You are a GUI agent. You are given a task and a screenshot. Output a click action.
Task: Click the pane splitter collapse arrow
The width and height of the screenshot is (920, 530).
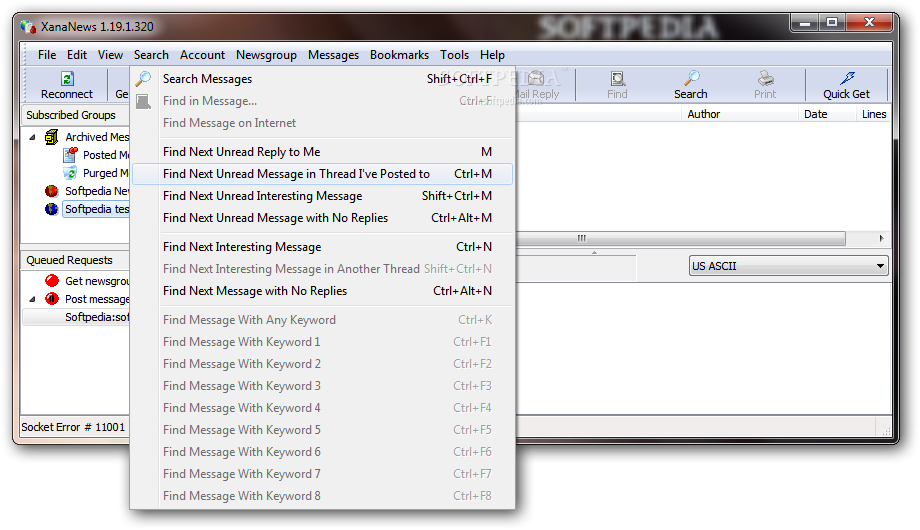pos(594,252)
